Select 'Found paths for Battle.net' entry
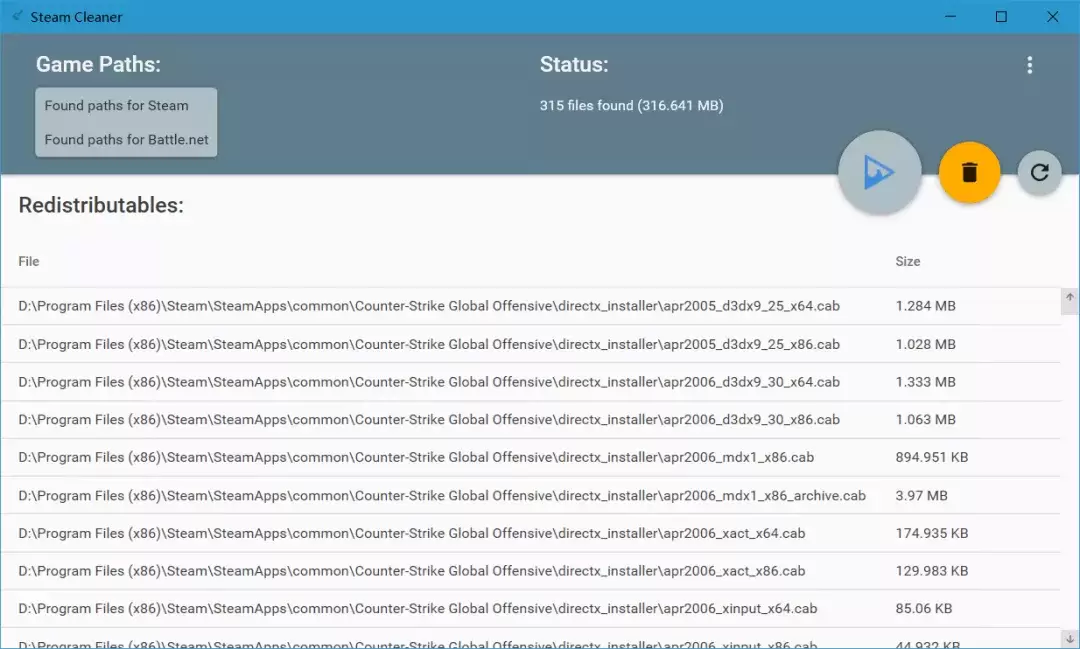Screen dimensions: 1080x649 pos(126,139)
